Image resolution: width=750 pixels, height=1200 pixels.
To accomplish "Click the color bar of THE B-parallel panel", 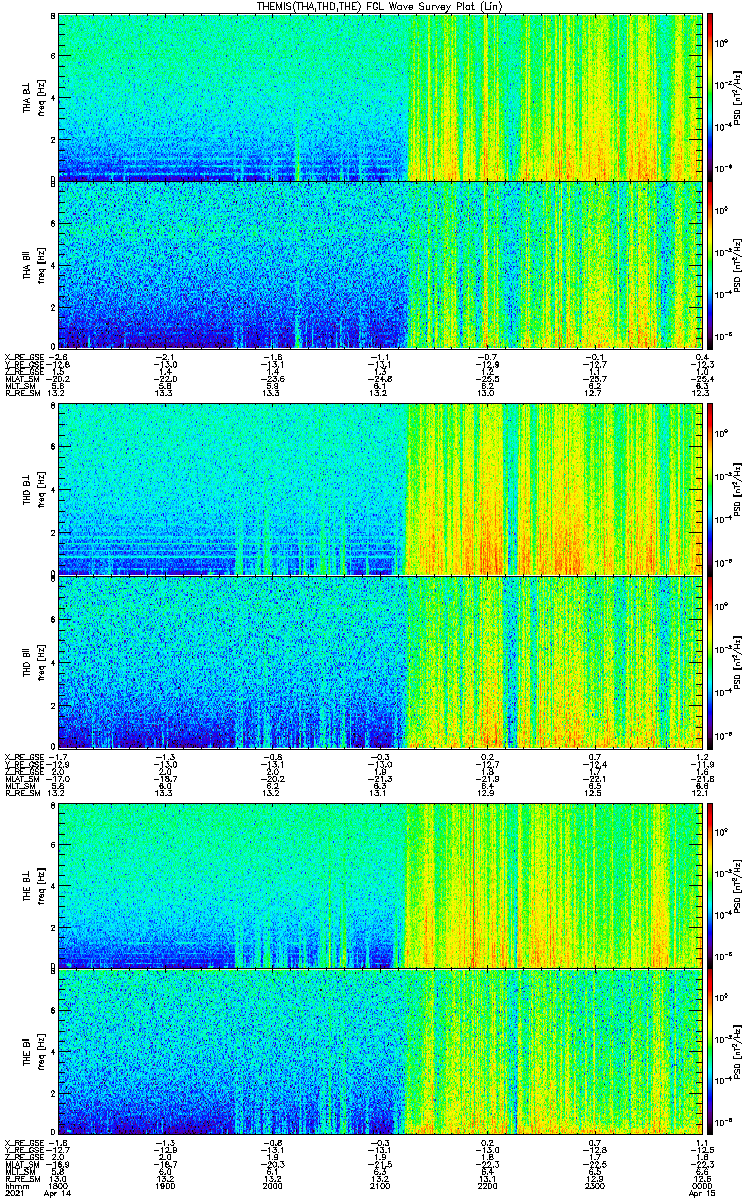I will tap(711, 1053).
